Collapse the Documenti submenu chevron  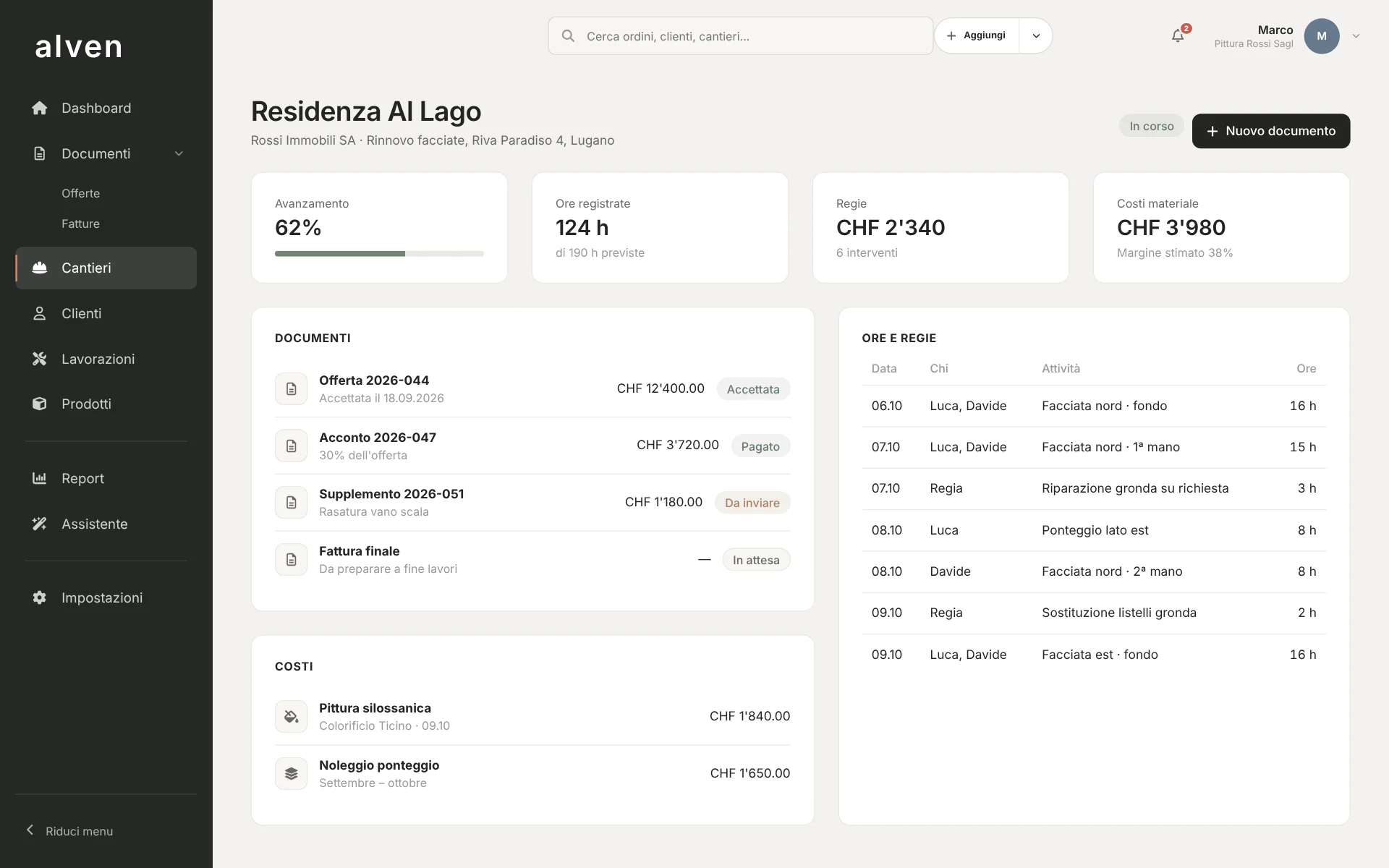point(179,153)
